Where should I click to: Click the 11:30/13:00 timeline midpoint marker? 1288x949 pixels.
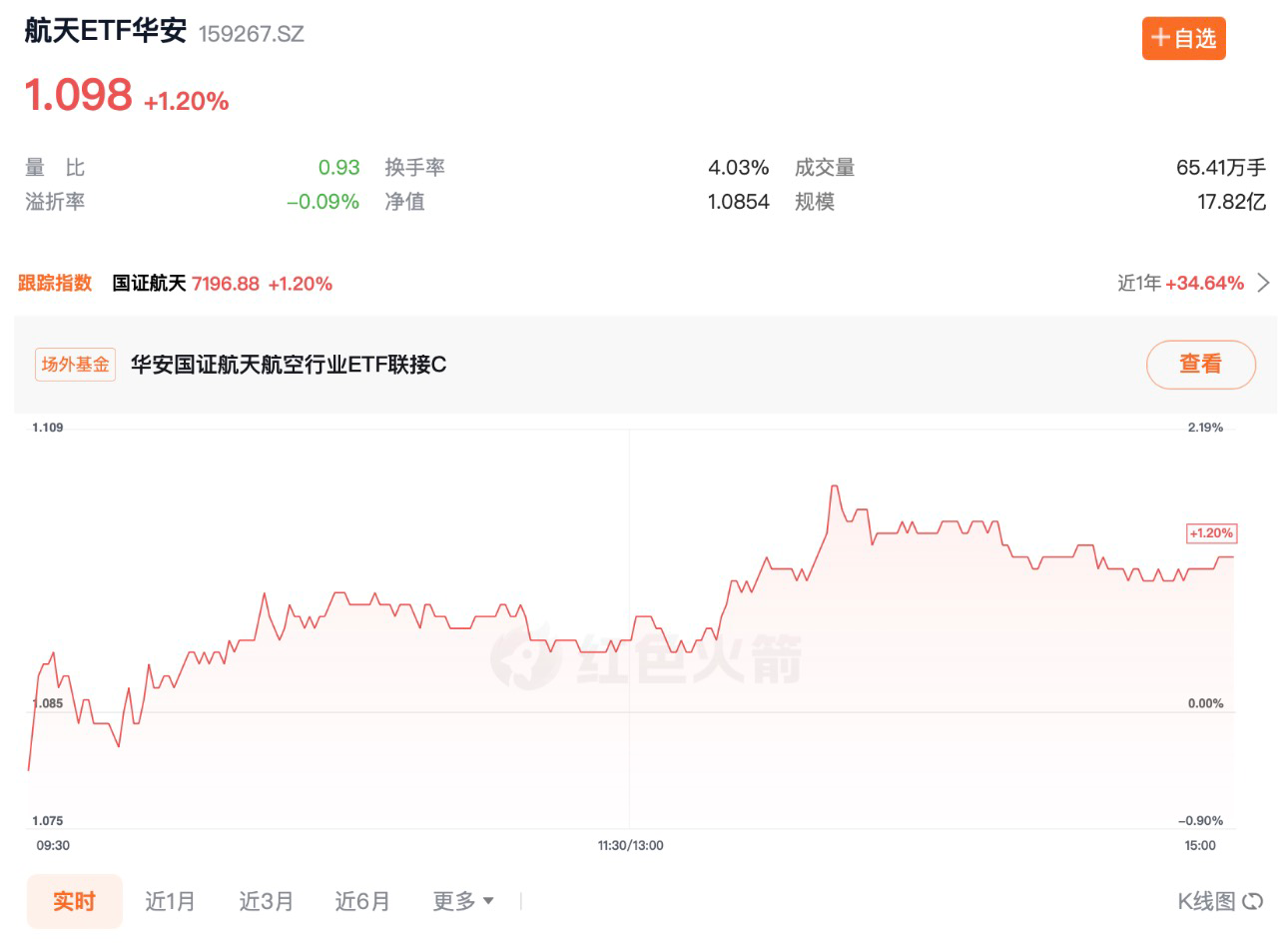629,845
